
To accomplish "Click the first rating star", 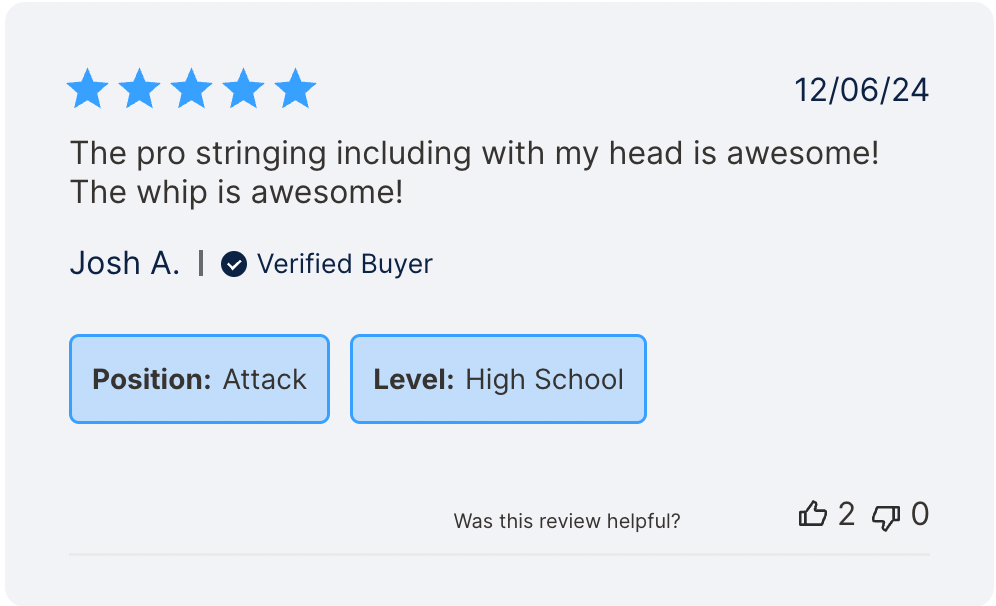I will click(87, 89).
